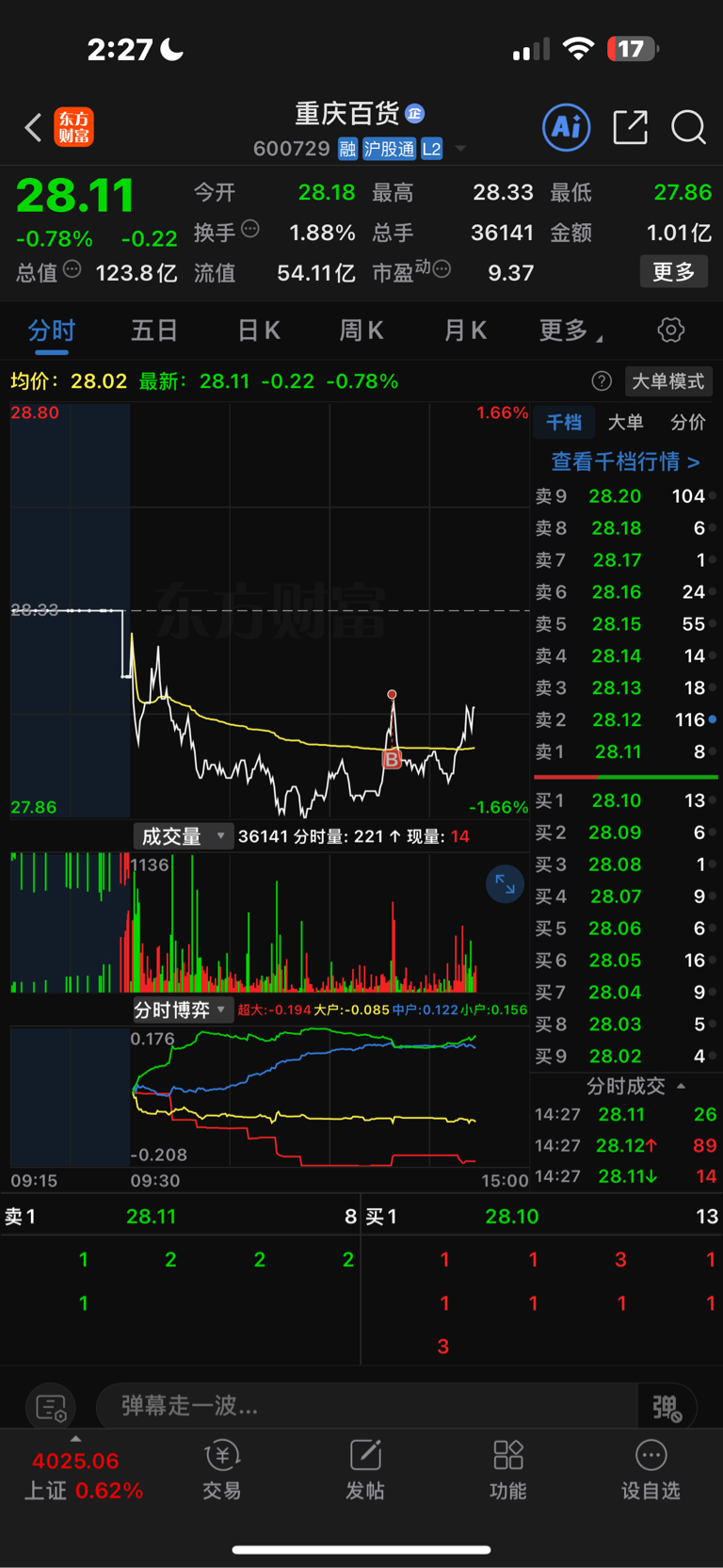Tap the 上证 4025.06 index ticker
723x1568 pixels.
tap(83, 1477)
